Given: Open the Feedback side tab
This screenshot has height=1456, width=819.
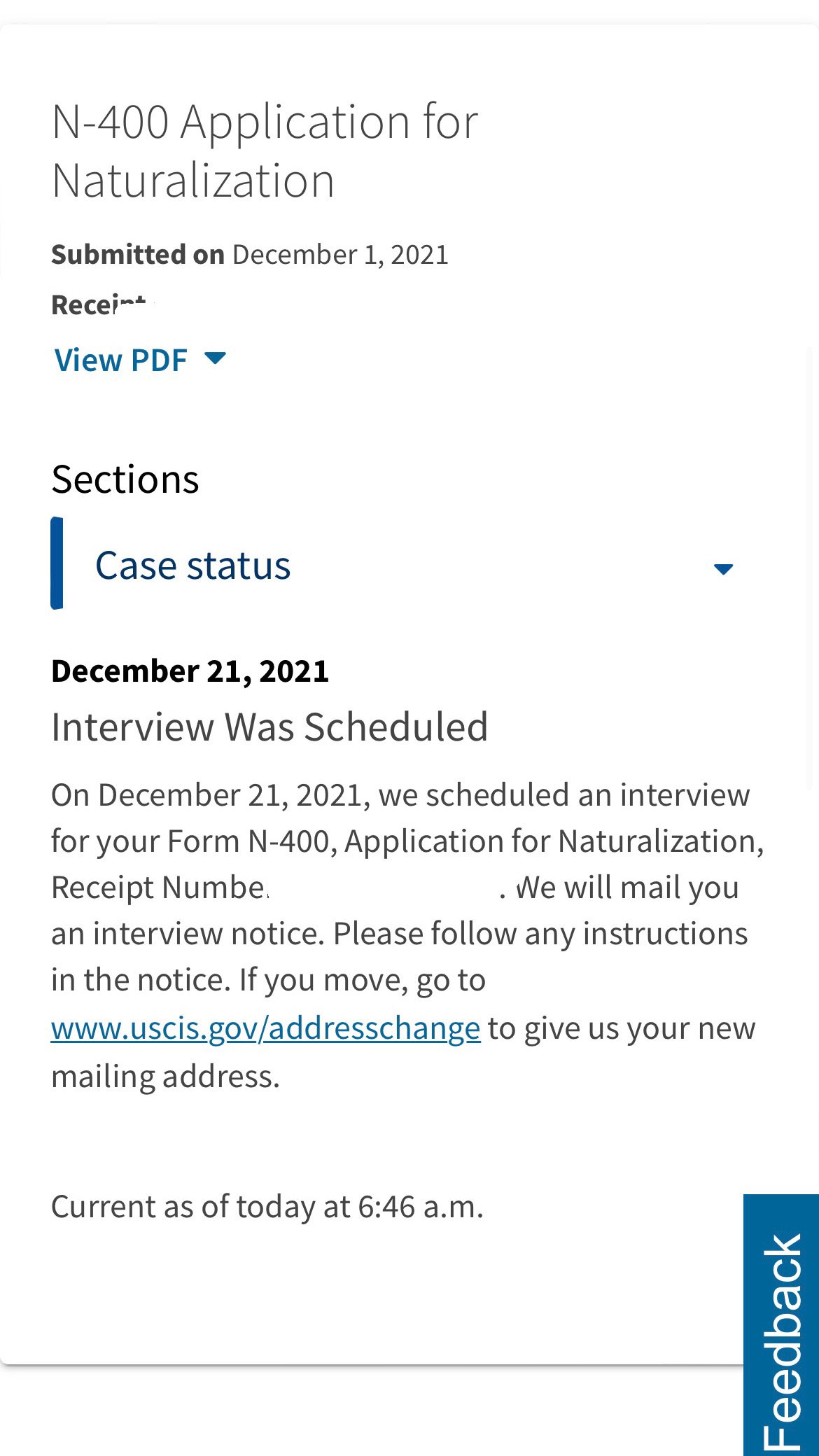Looking at the screenshot, I should [x=781, y=1324].
